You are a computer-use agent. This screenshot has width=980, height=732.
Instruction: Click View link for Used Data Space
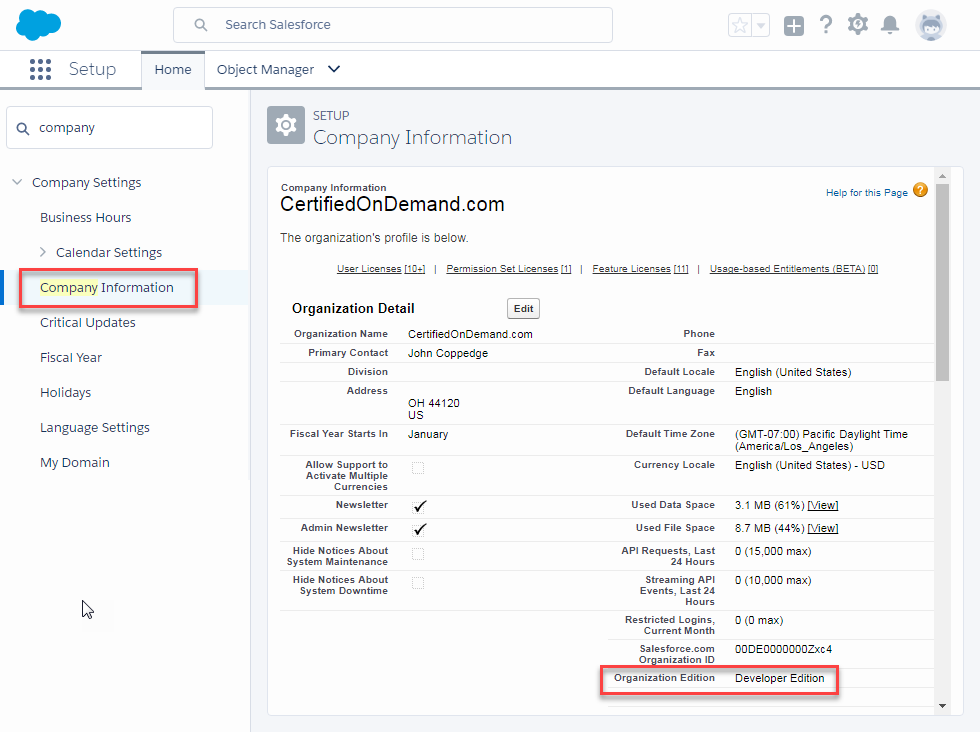point(822,505)
